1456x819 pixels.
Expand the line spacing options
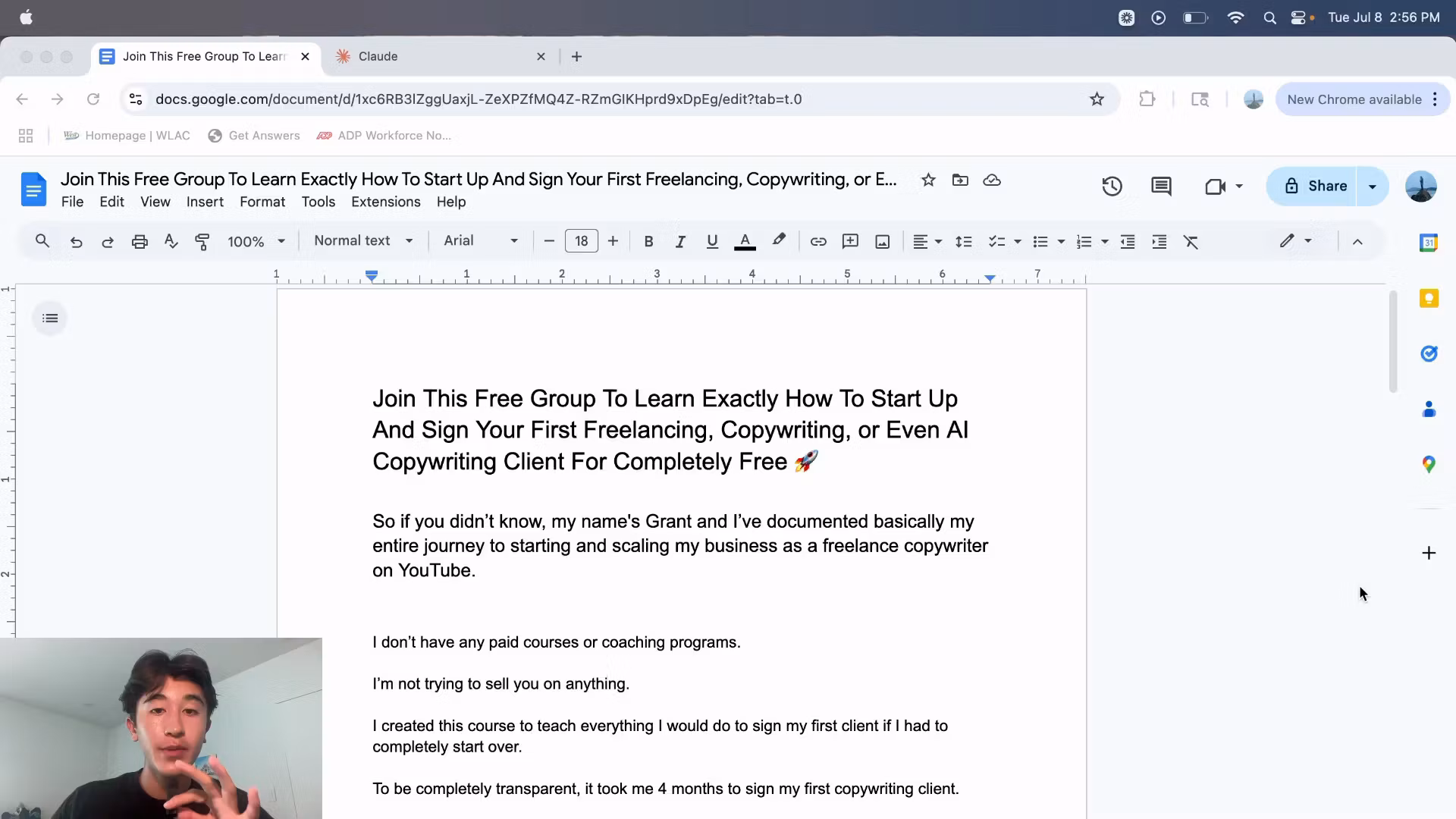point(963,241)
